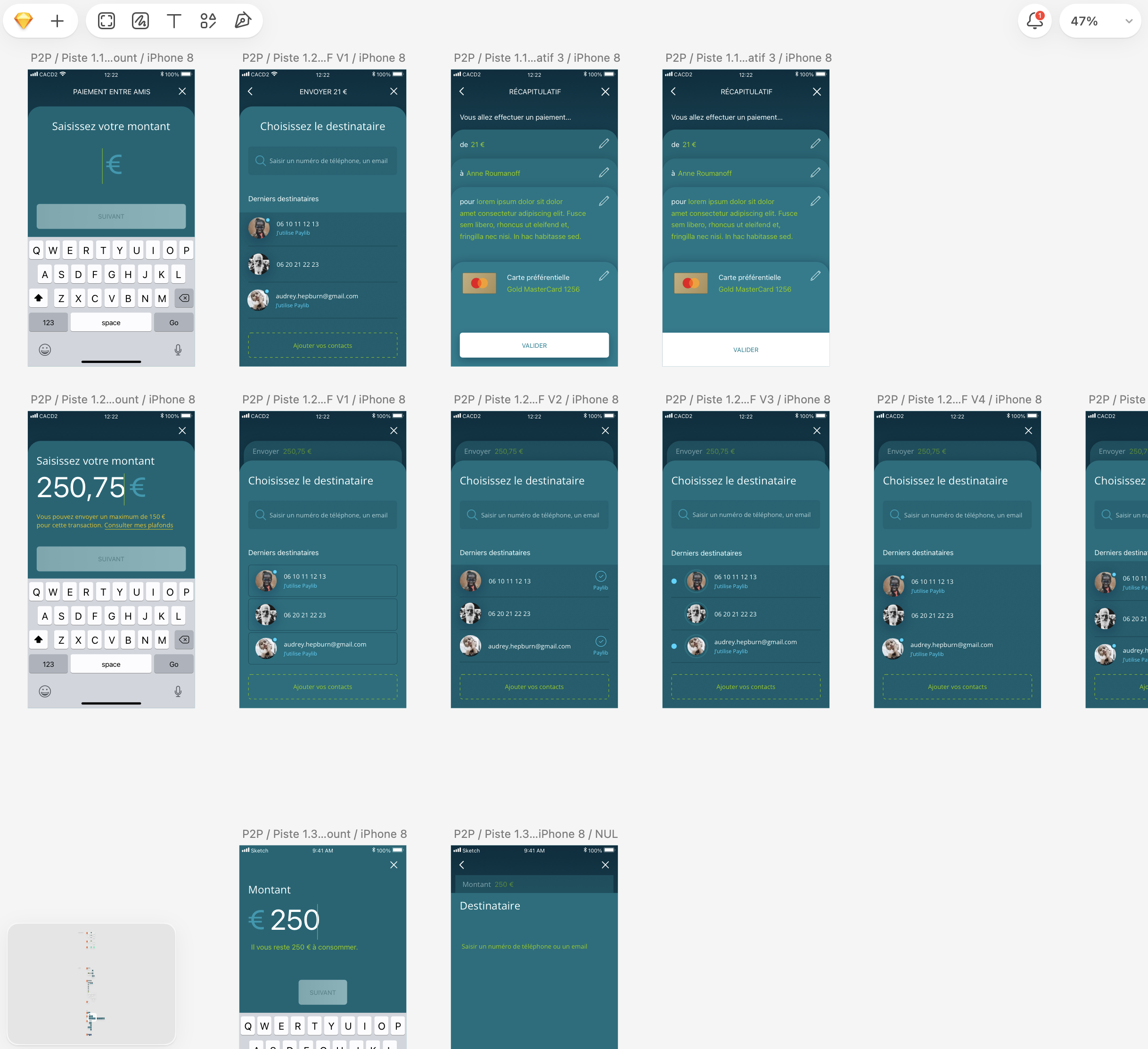
Task: Click the shift key on first artboard keyboard
Action: [39, 298]
